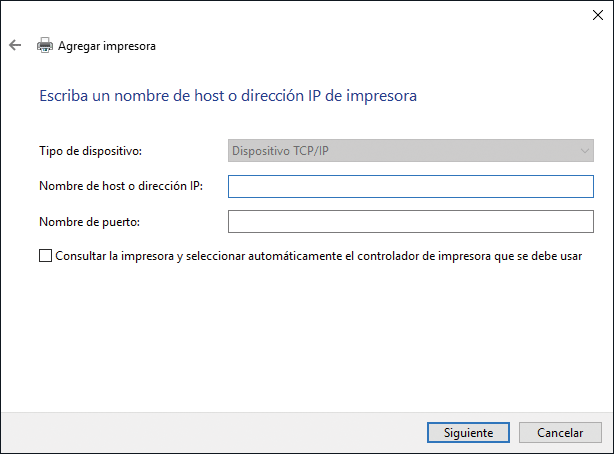Focus the Nombre de host o dirección IP field

411,186
